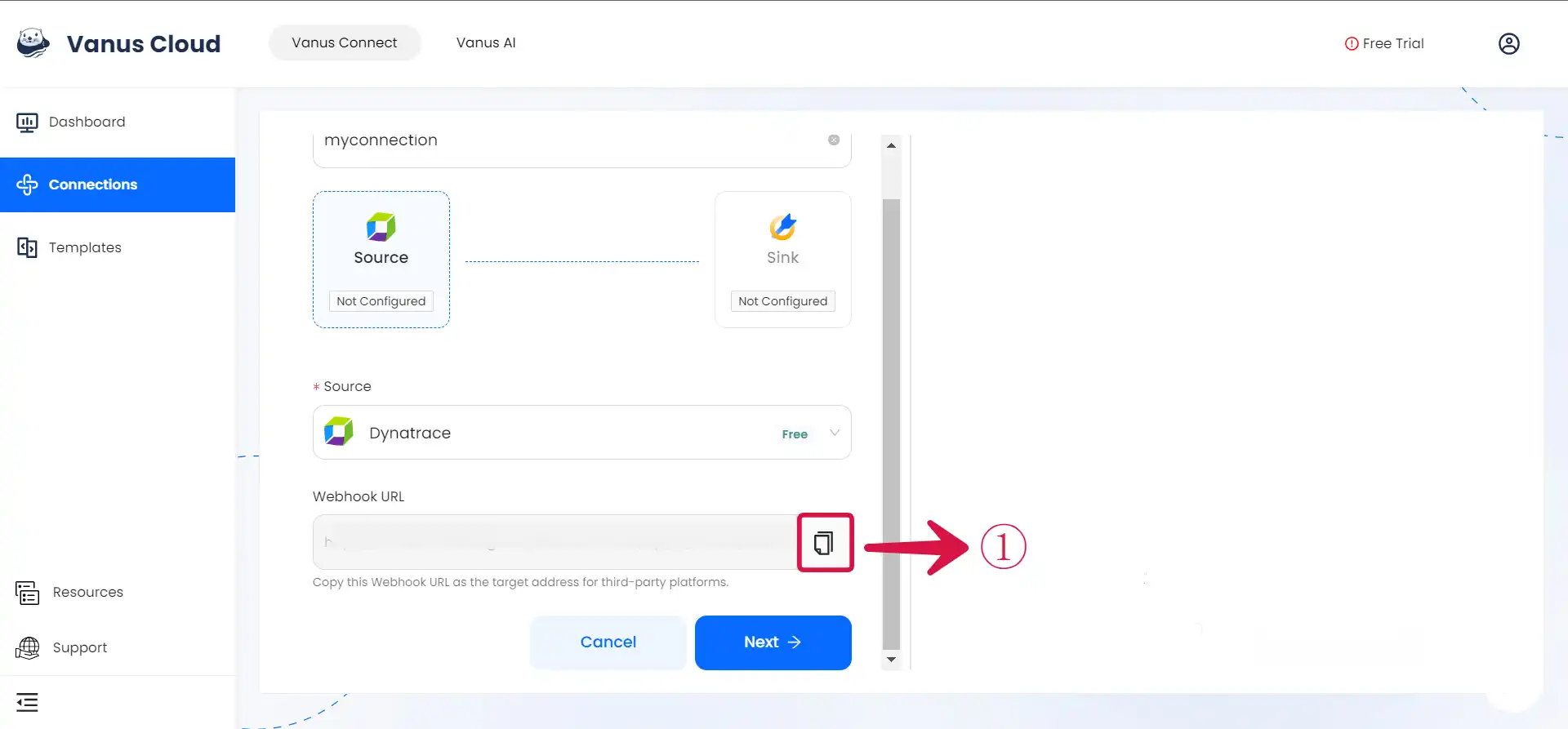Click the Dynatrace icon in the dropdown
The width and height of the screenshot is (1568, 729).
(x=339, y=431)
